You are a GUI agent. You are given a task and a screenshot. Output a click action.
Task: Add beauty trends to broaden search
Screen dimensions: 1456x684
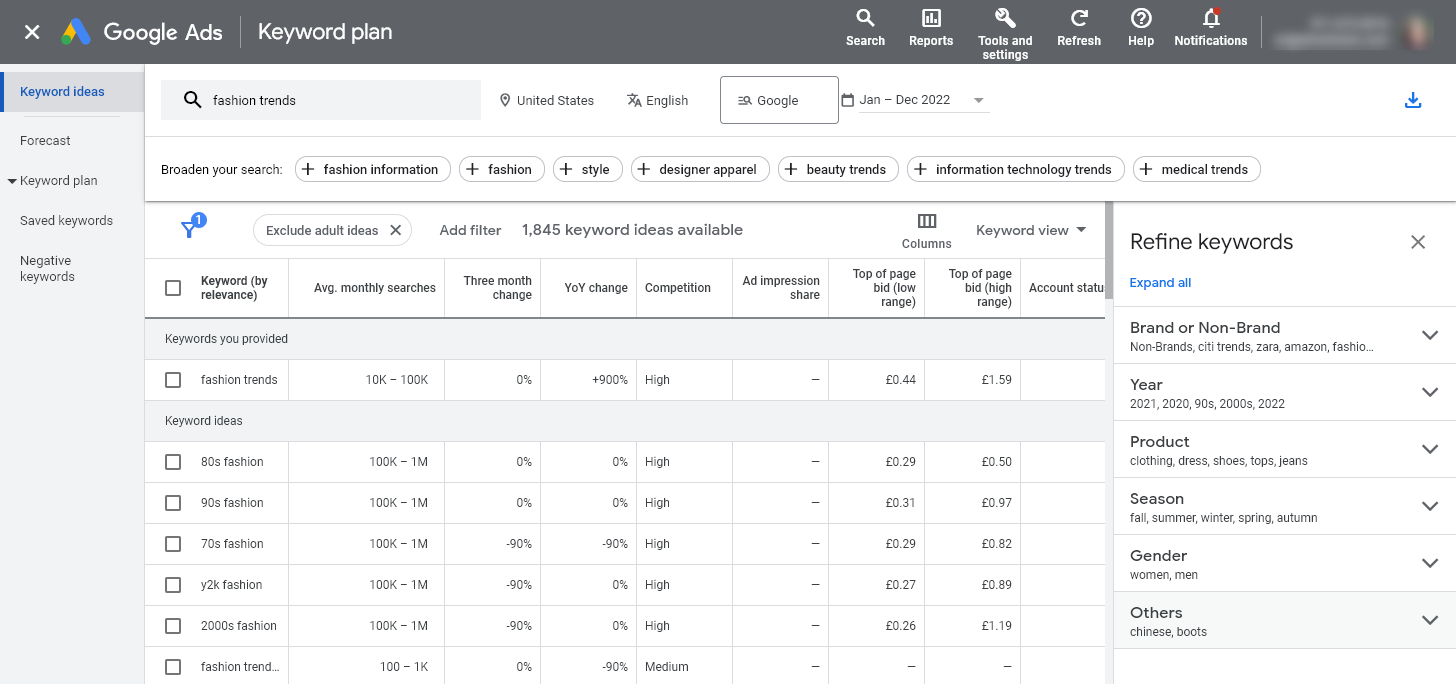[x=838, y=169]
